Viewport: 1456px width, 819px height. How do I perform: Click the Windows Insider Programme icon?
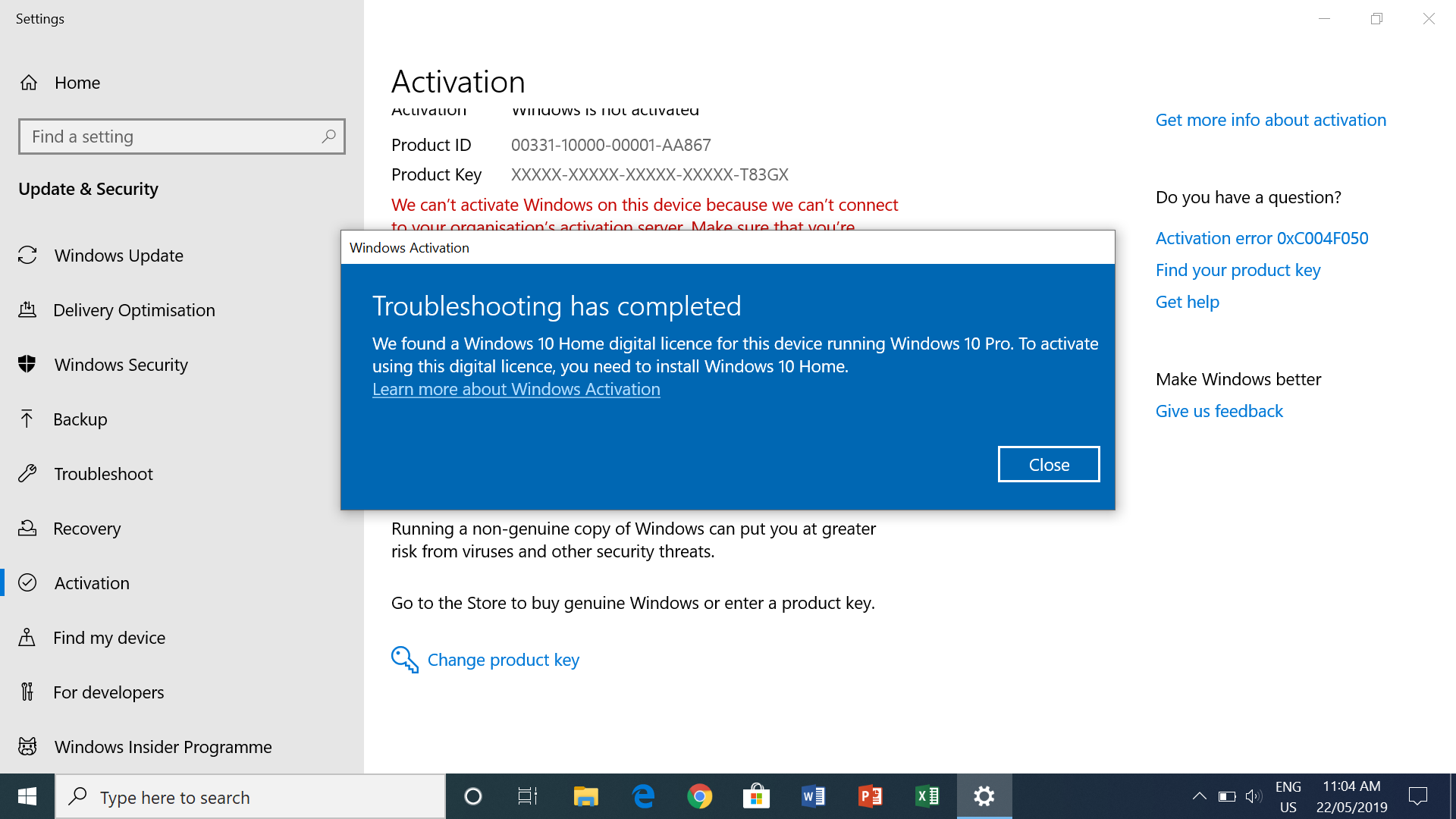click(27, 747)
